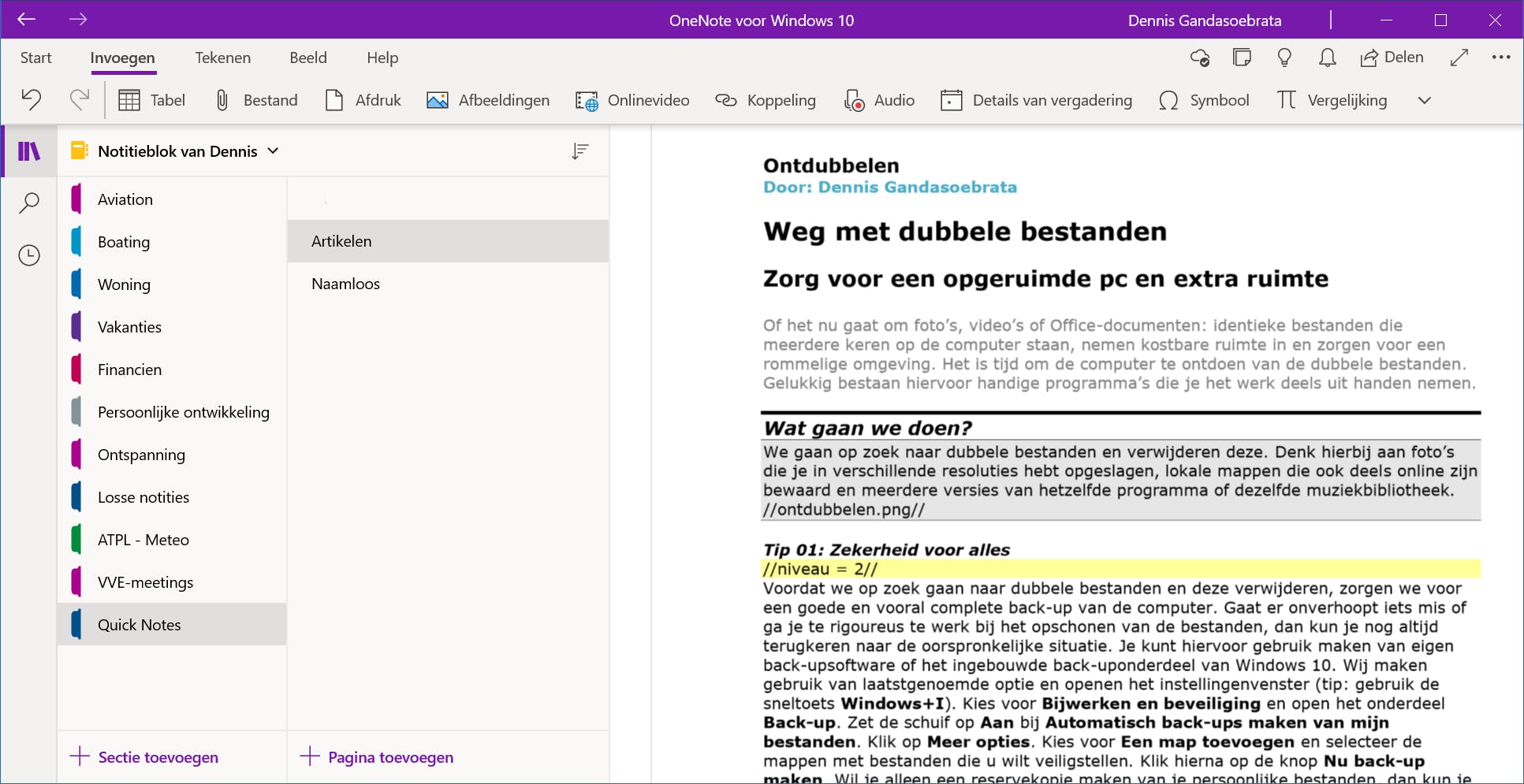
Task: Select the Losse notities section
Action: pos(172,497)
